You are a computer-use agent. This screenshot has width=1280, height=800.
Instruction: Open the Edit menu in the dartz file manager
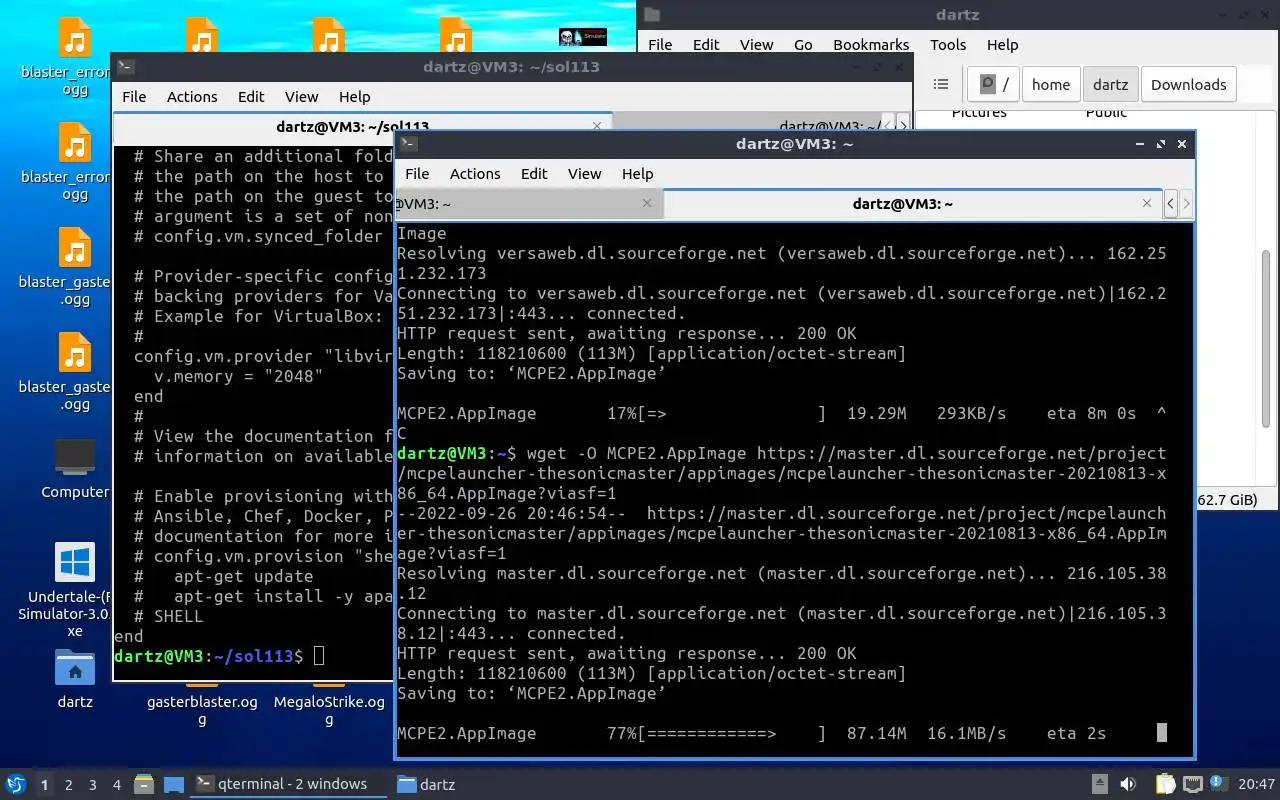point(706,44)
